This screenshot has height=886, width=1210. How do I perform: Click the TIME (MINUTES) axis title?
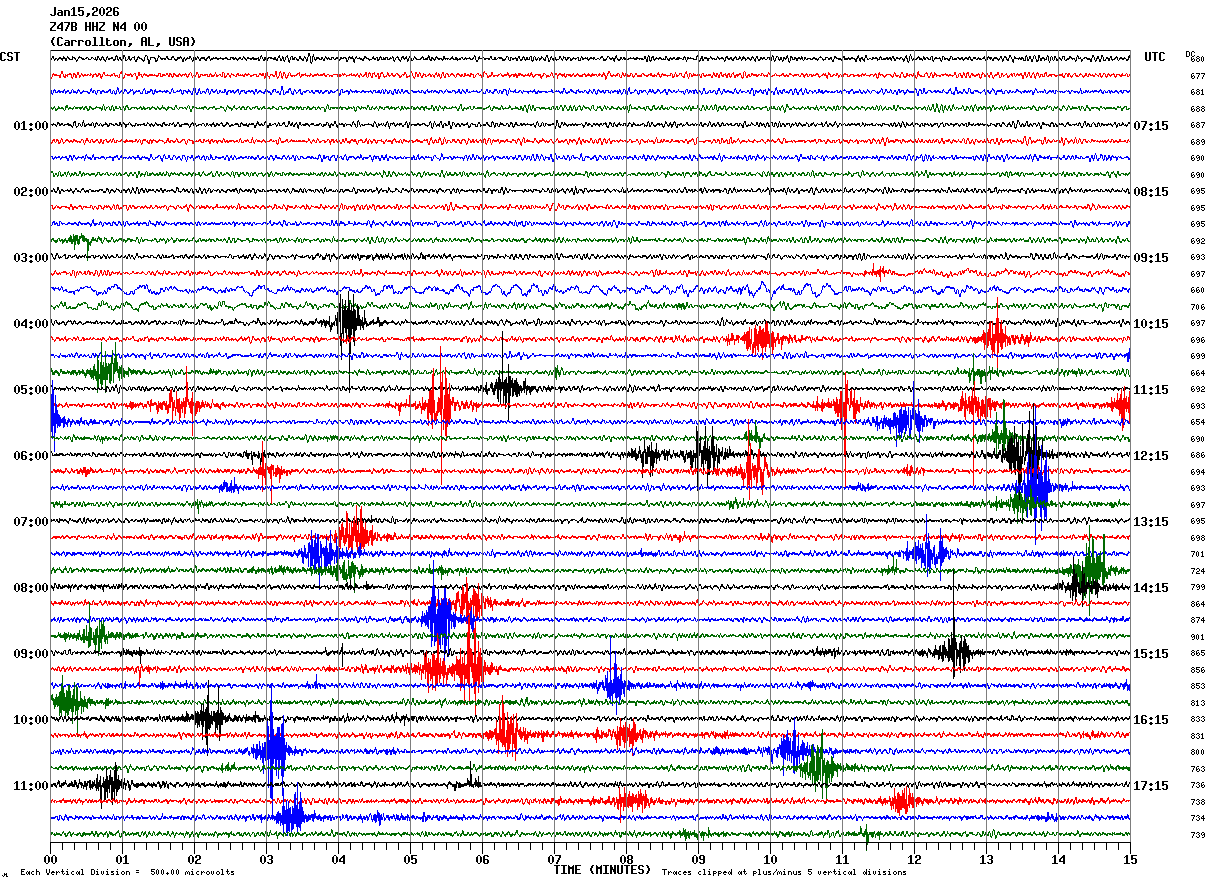602,870
